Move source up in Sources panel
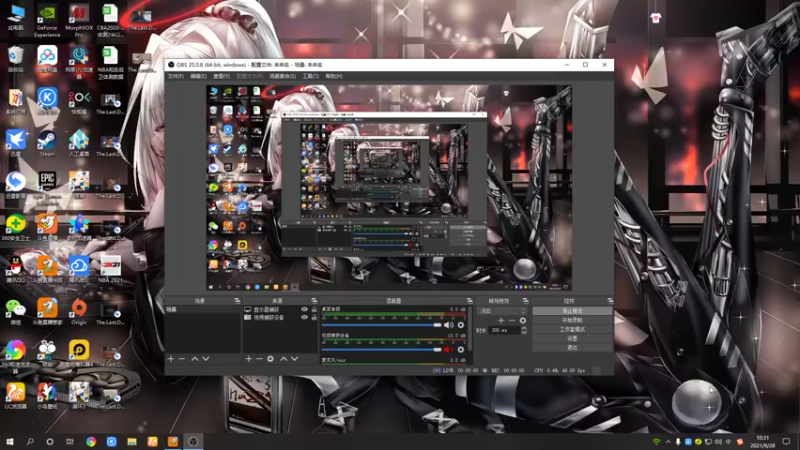This screenshot has height=450, width=800. click(x=284, y=359)
